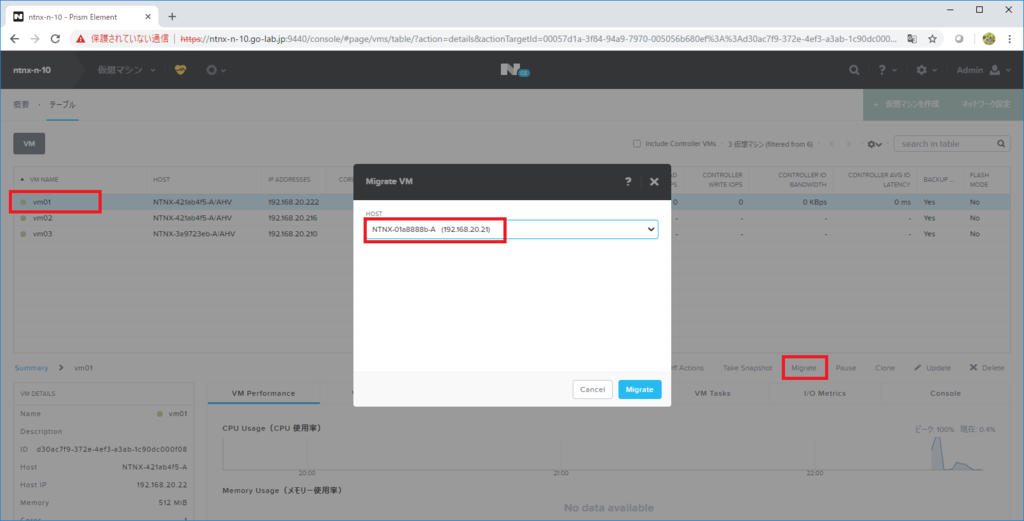Click the VM filter button

[29, 144]
